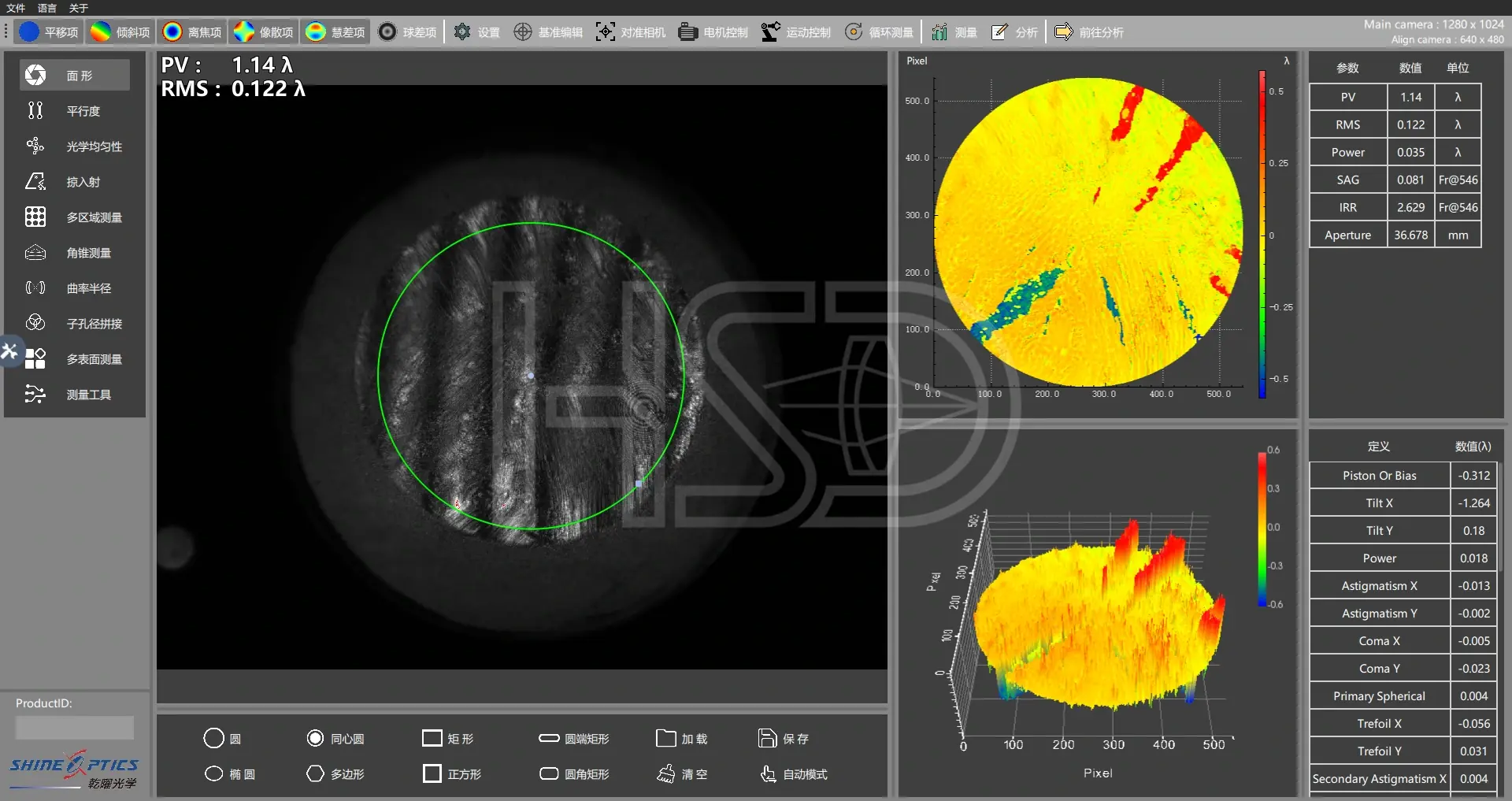Click the Primary Spherical row label
The height and width of the screenshot is (801, 1512).
(1380, 695)
